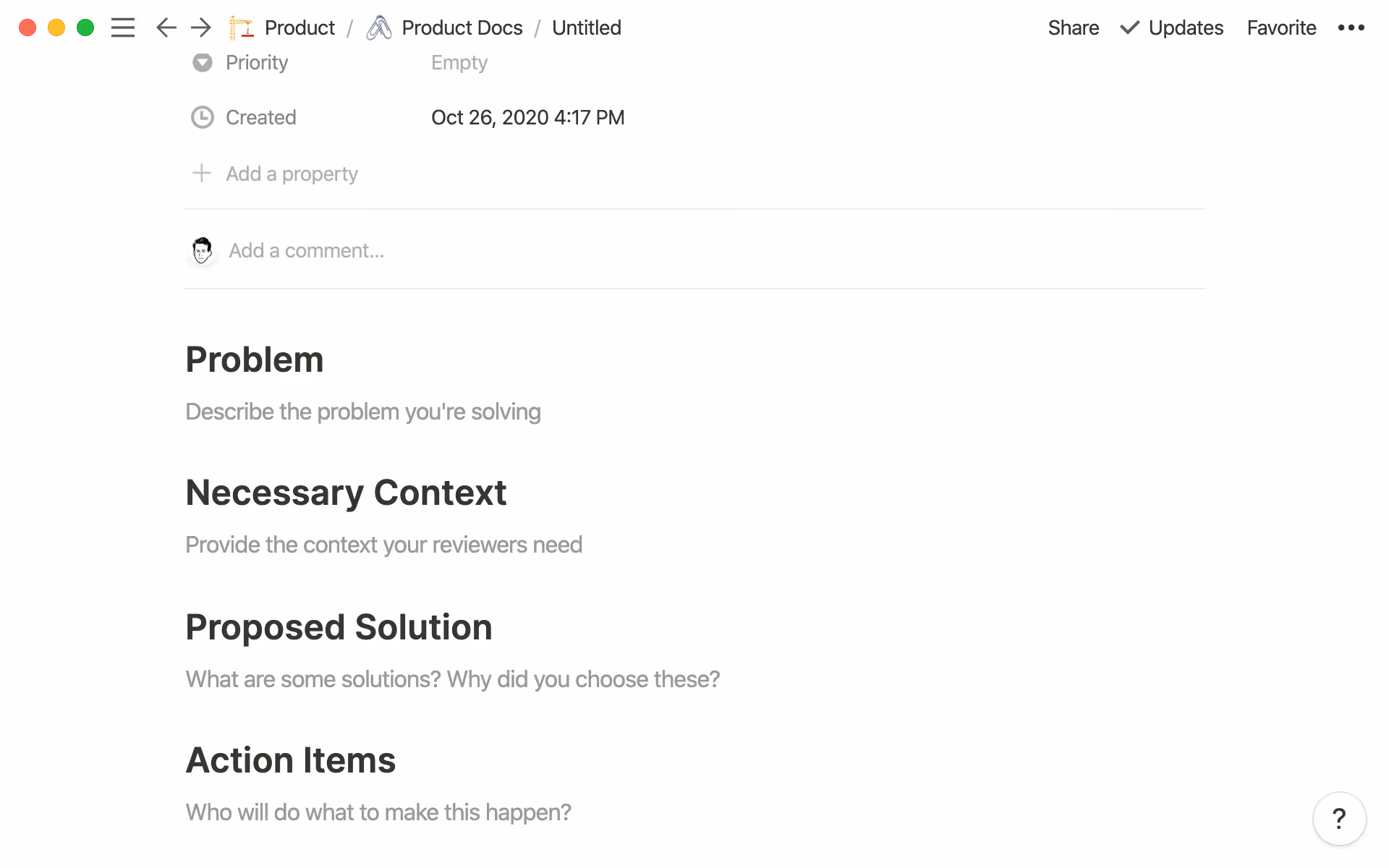Open the Priority dropdown showing Empty
Image resolution: width=1389 pixels, height=868 pixels.
[x=459, y=62]
